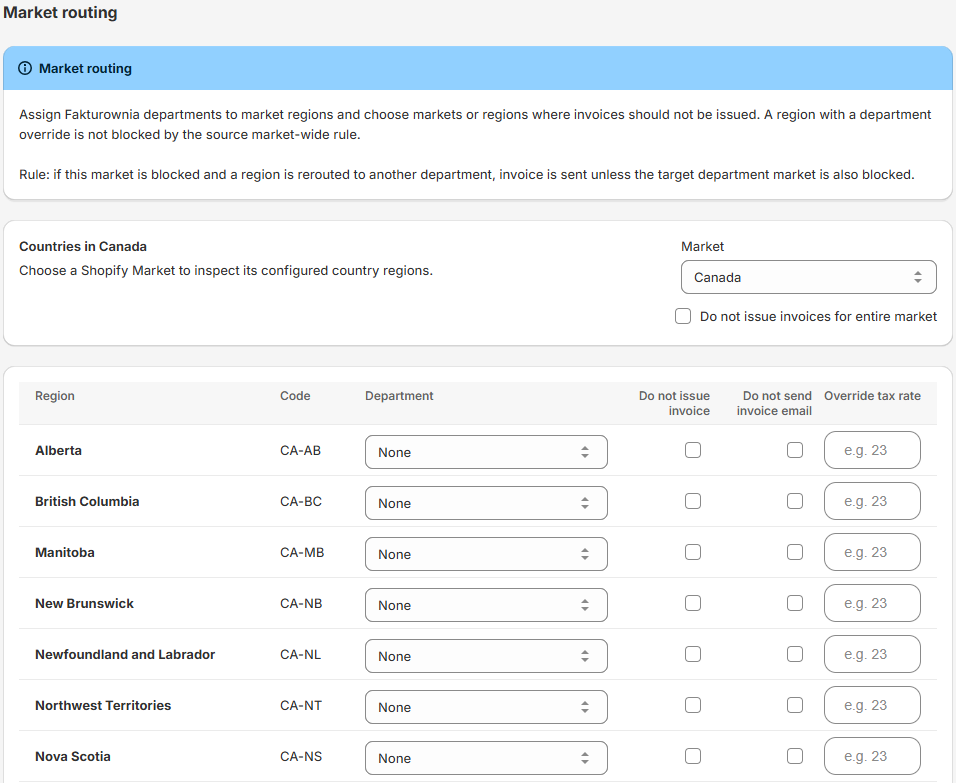956x783 pixels.
Task: Open Department dropdown for Newfoundland and Labrador
Action: [x=486, y=656]
